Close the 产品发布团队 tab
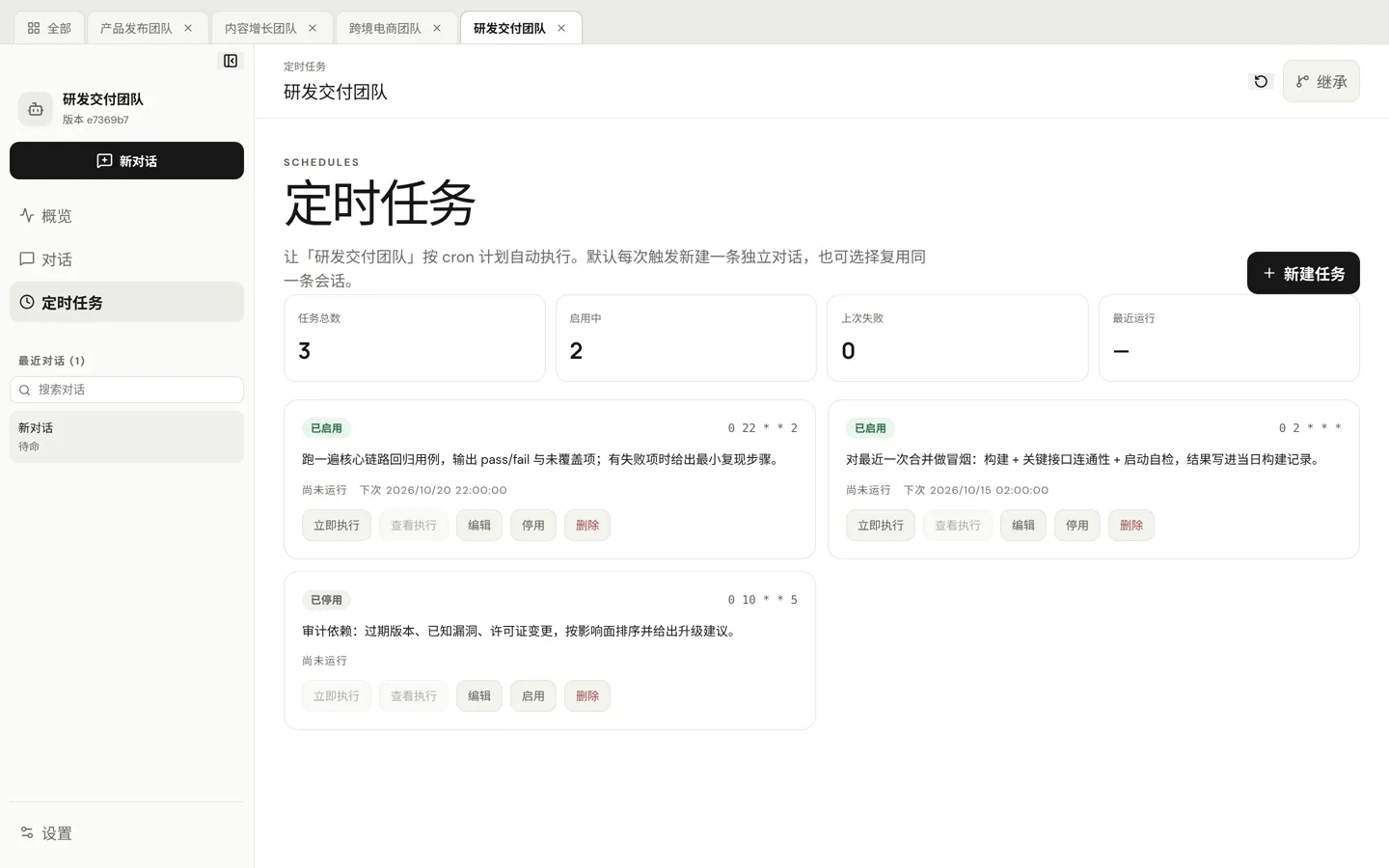The image size is (1389, 868). (188, 28)
